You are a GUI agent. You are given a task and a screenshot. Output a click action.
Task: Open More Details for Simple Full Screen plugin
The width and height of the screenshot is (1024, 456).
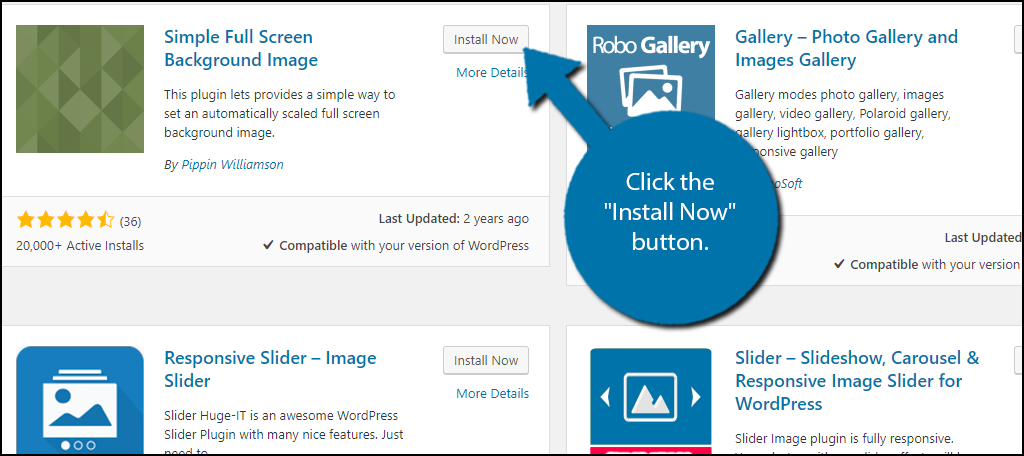(492, 72)
